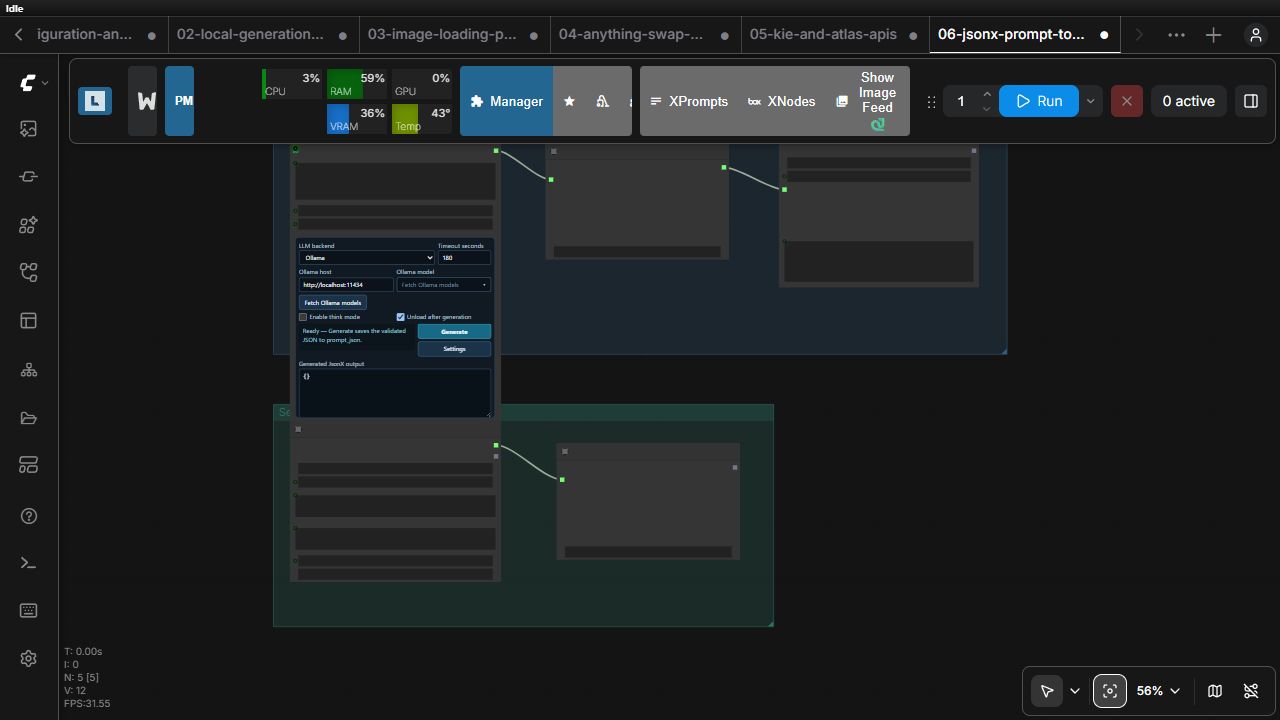
Task: Open the settings gear in sidebar
Action: (x=28, y=658)
